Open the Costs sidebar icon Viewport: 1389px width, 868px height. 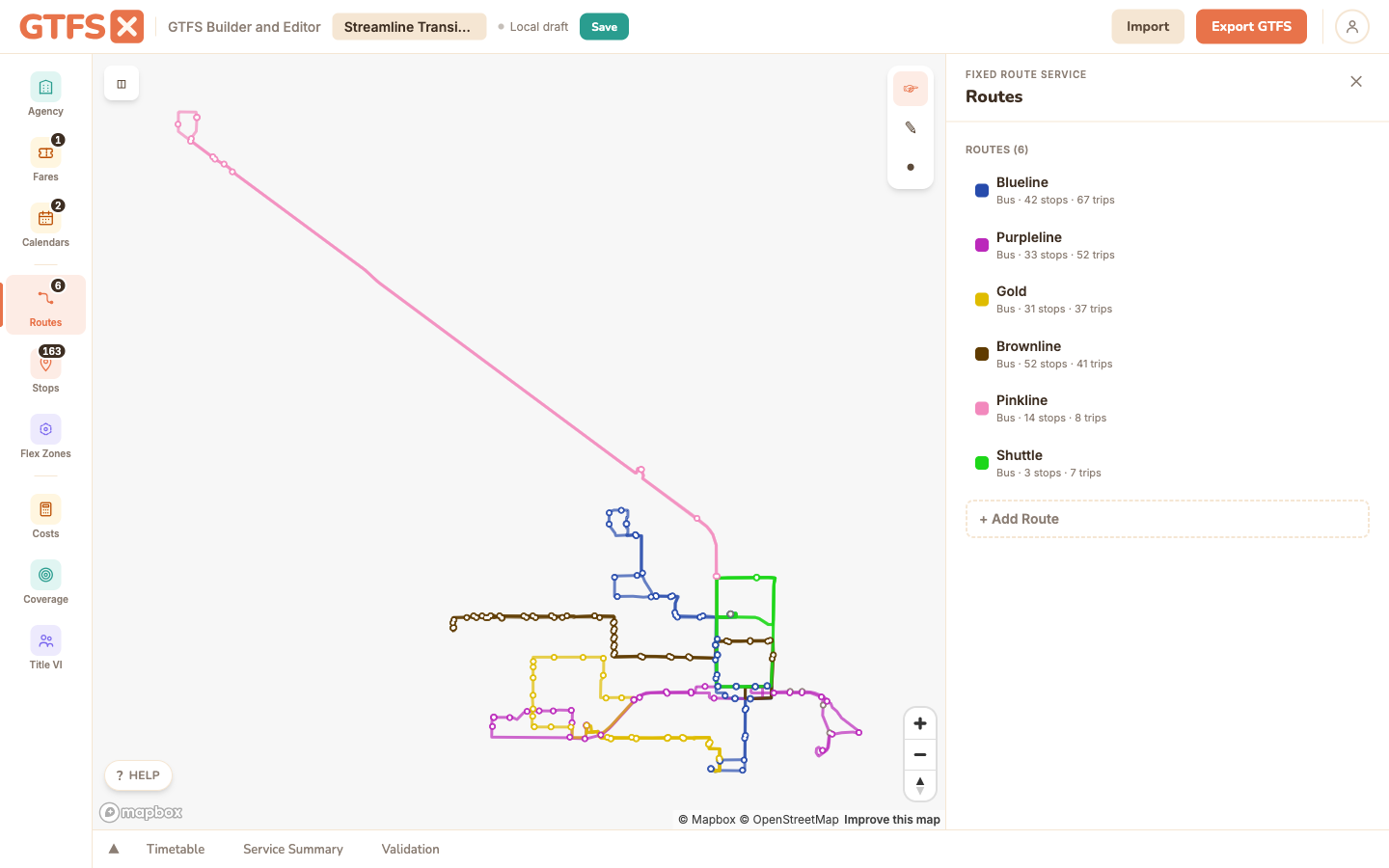(x=45, y=517)
